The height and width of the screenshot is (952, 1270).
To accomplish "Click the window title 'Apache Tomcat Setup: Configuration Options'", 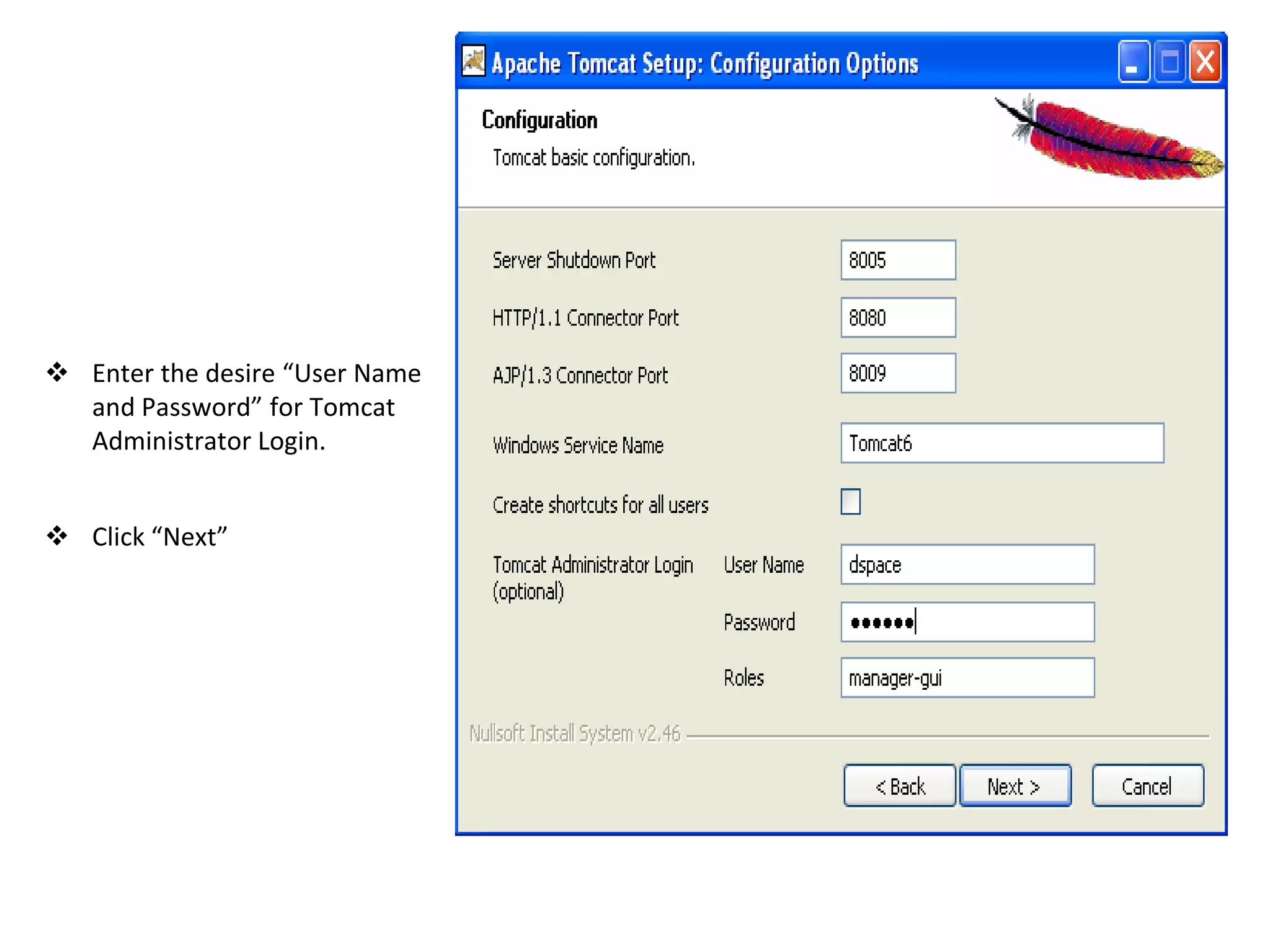I will (x=704, y=64).
